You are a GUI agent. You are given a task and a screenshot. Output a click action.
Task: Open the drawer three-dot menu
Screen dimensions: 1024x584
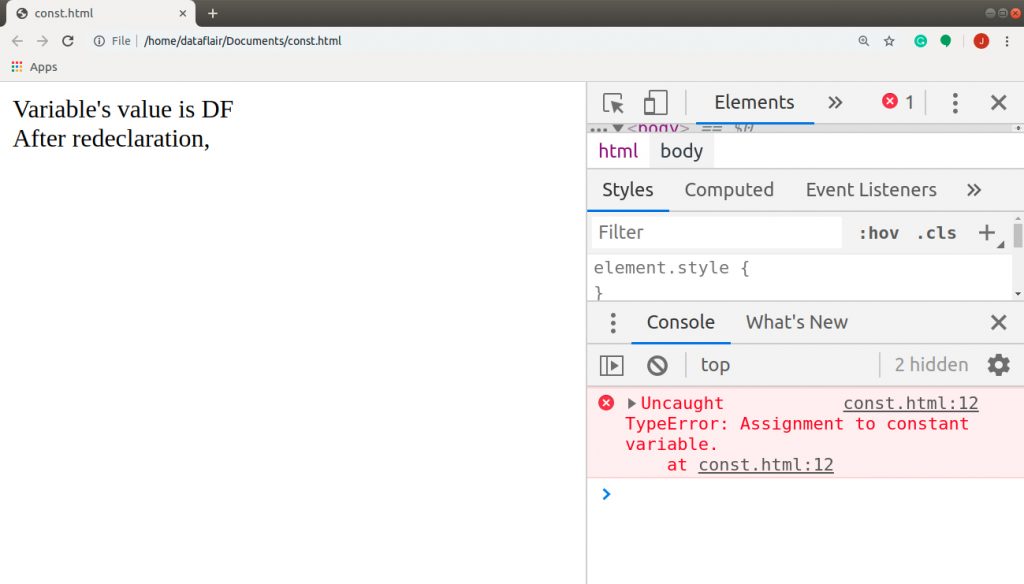pos(613,323)
